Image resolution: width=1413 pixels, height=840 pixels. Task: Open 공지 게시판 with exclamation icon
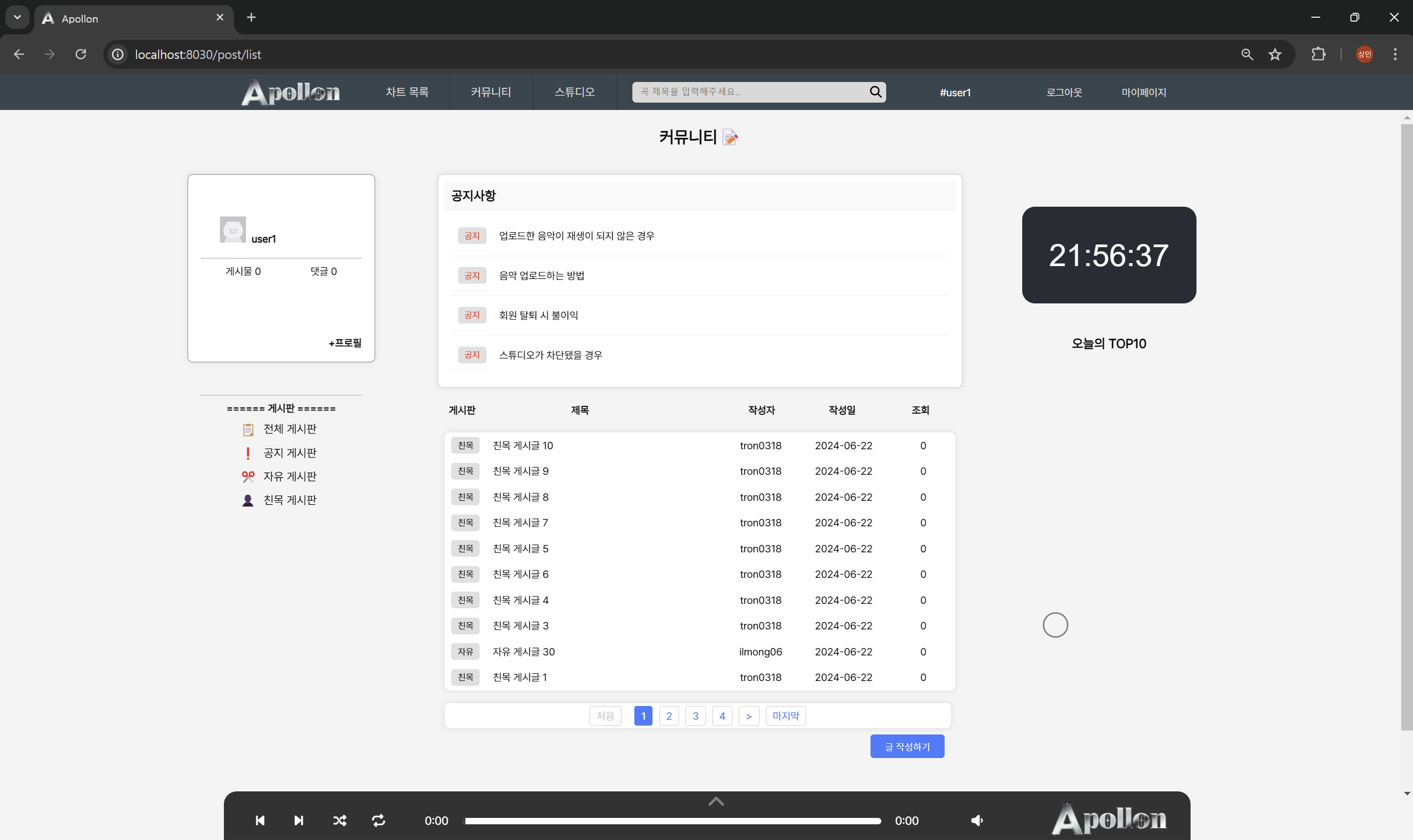(289, 453)
